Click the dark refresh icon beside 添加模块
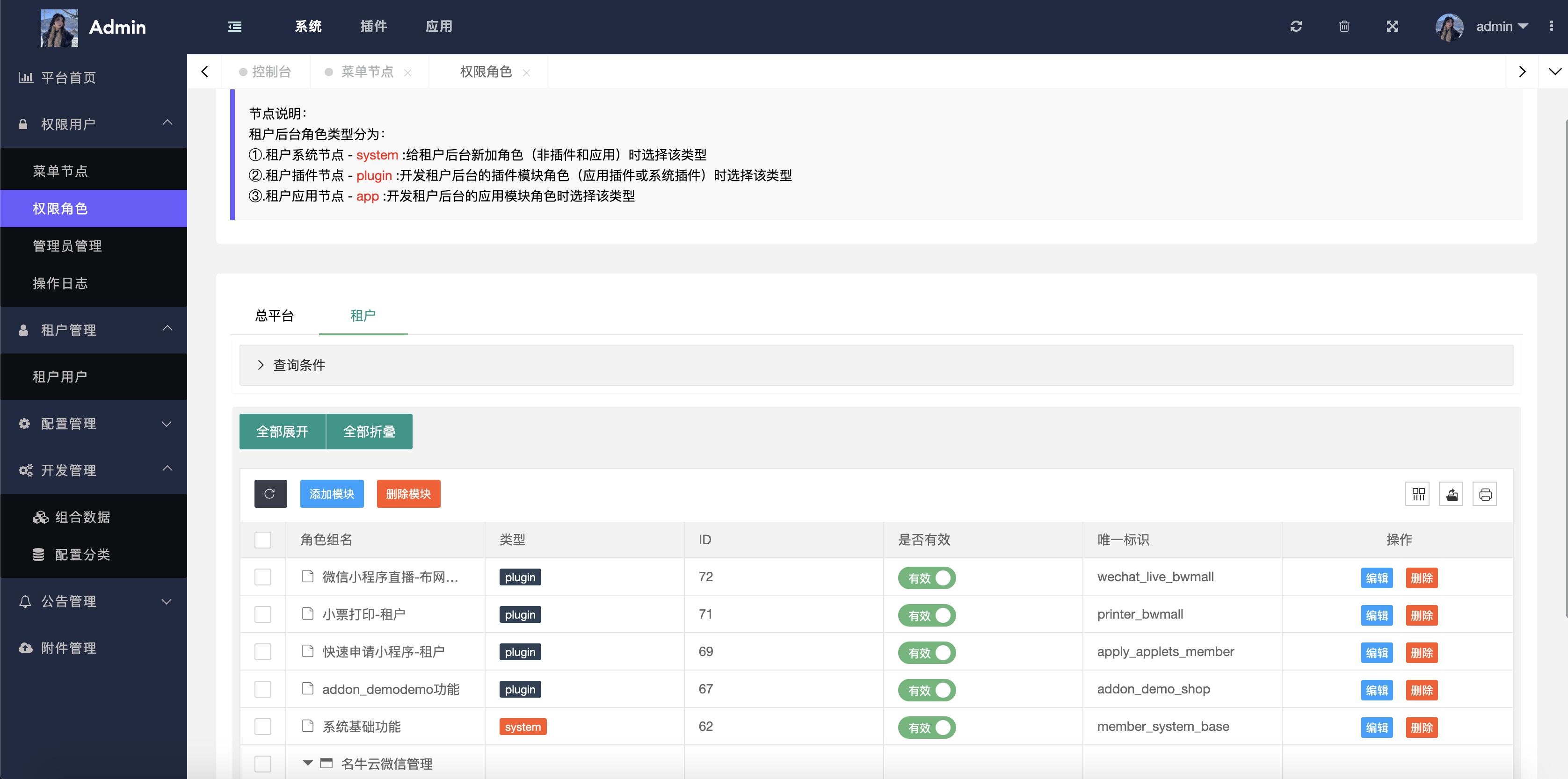 click(x=270, y=494)
